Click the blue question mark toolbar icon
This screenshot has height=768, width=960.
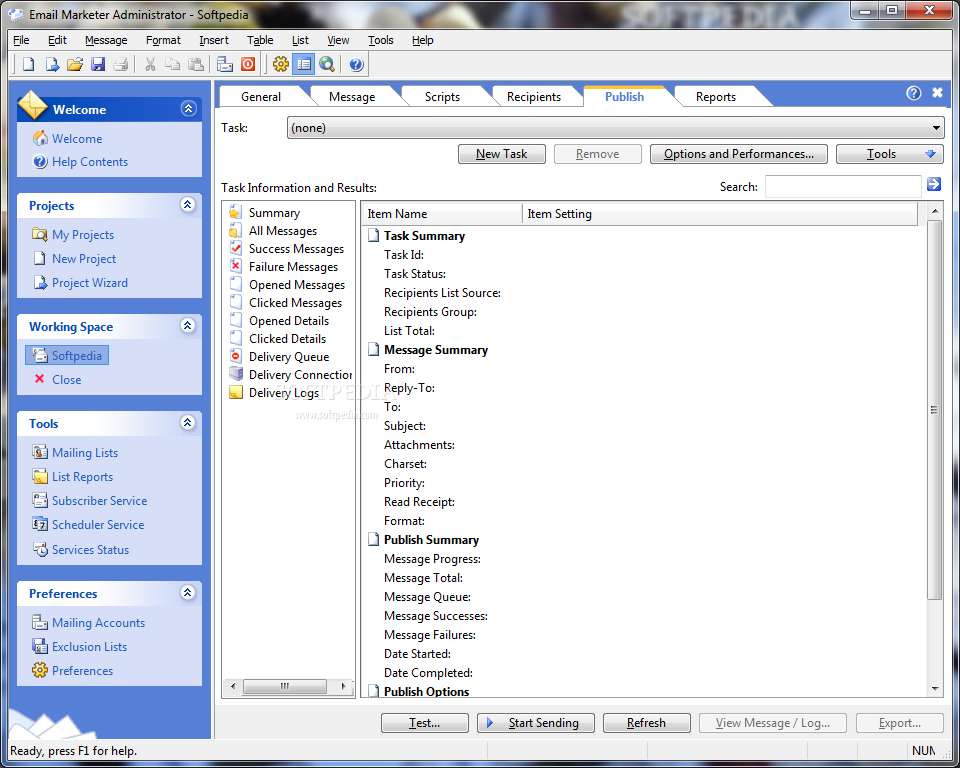[356, 64]
